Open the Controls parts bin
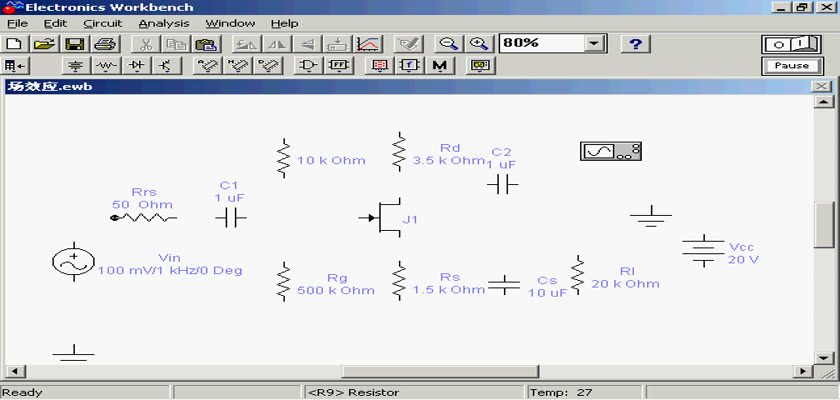 (409, 66)
